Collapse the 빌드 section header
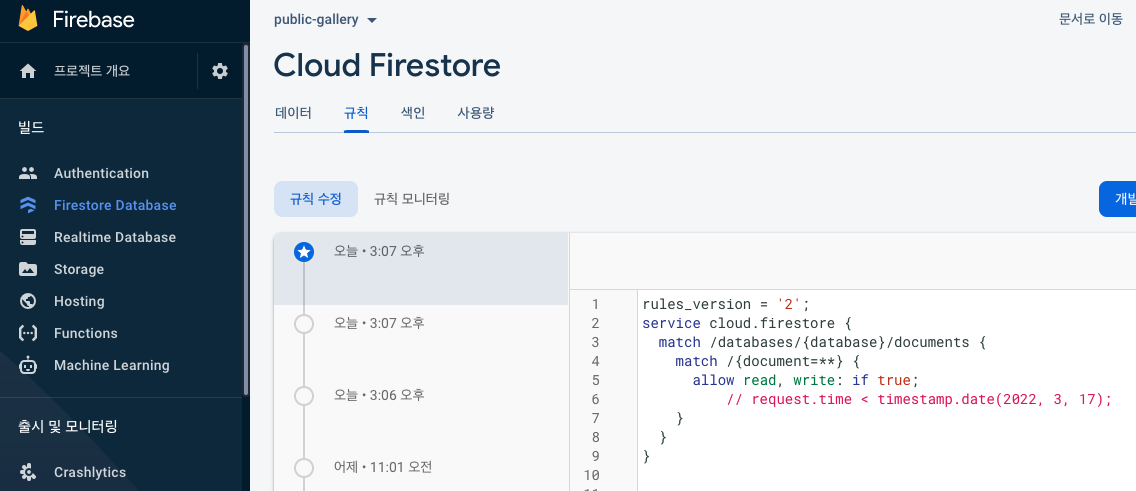The height and width of the screenshot is (491, 1136). pyautogui.click(x=31, y=128)
